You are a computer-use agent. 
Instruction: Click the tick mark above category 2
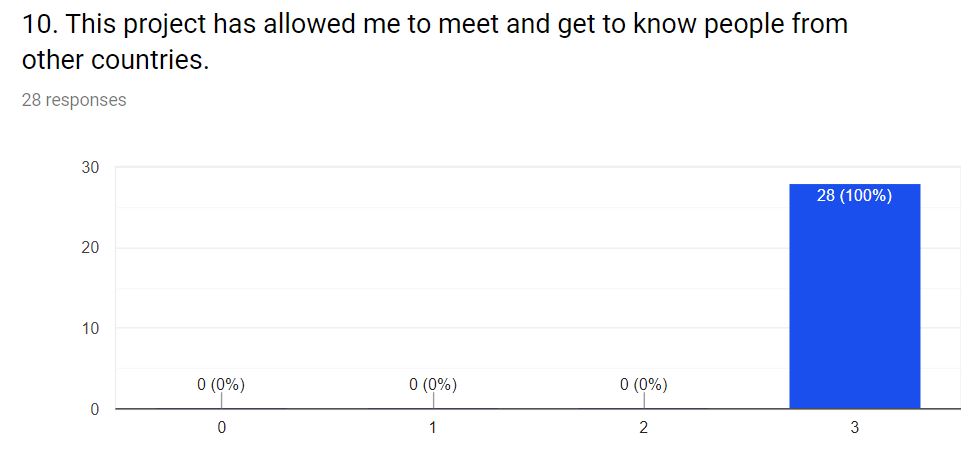coord(644,400)
